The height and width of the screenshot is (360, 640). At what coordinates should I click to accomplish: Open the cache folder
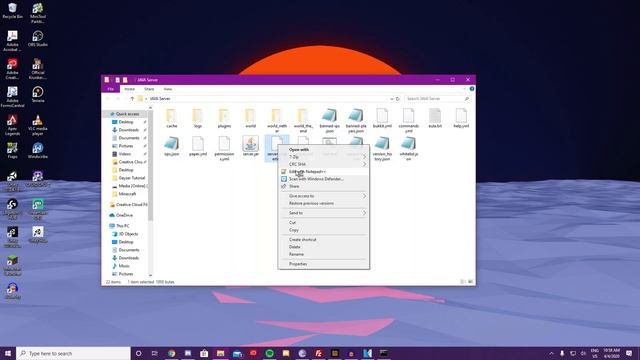[171, 118]
